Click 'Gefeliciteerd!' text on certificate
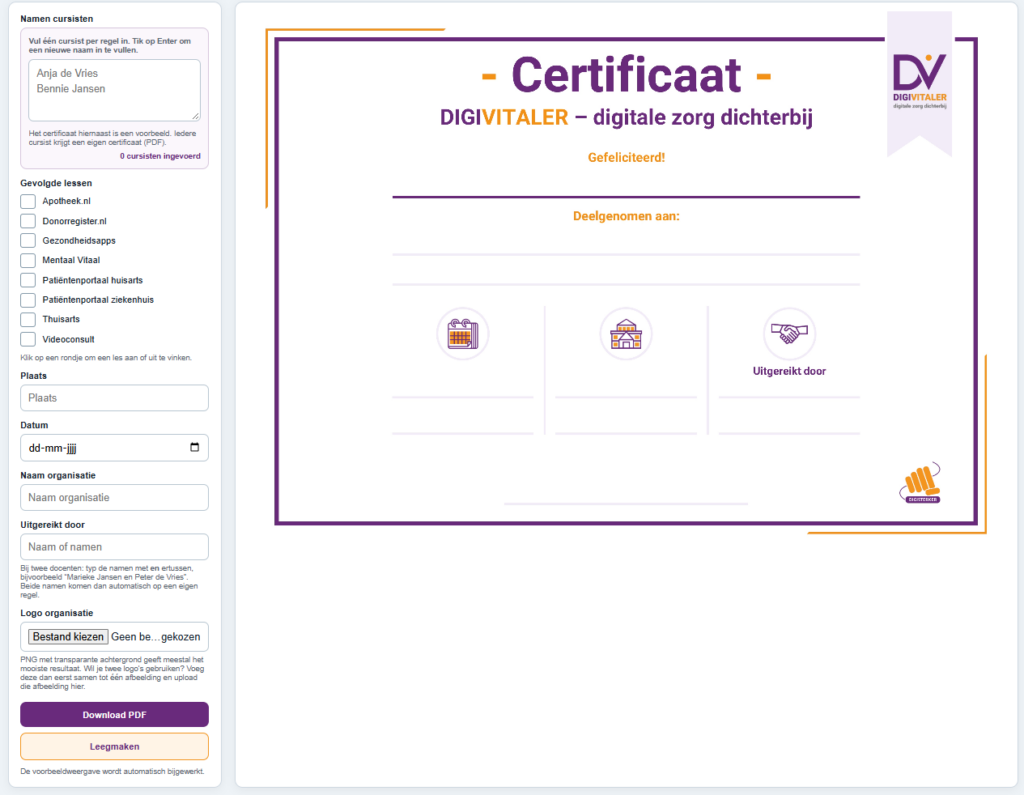The height and width of the screenshot is (795, 1024). pyautogui.click(x=626, y=157)
